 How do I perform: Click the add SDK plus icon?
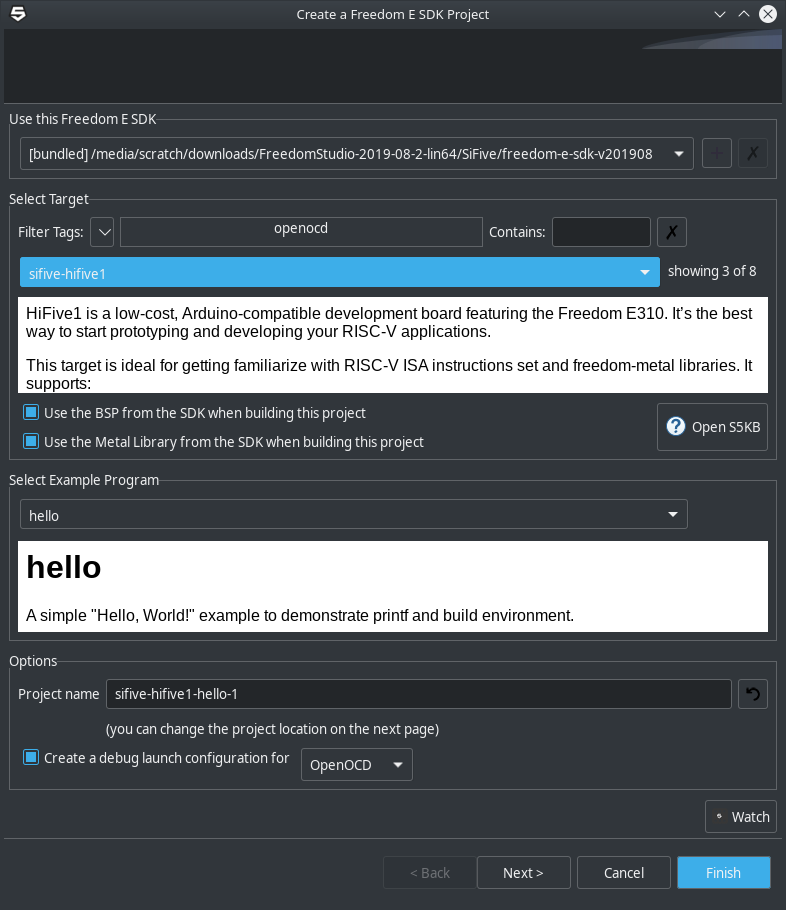[716, 154]
